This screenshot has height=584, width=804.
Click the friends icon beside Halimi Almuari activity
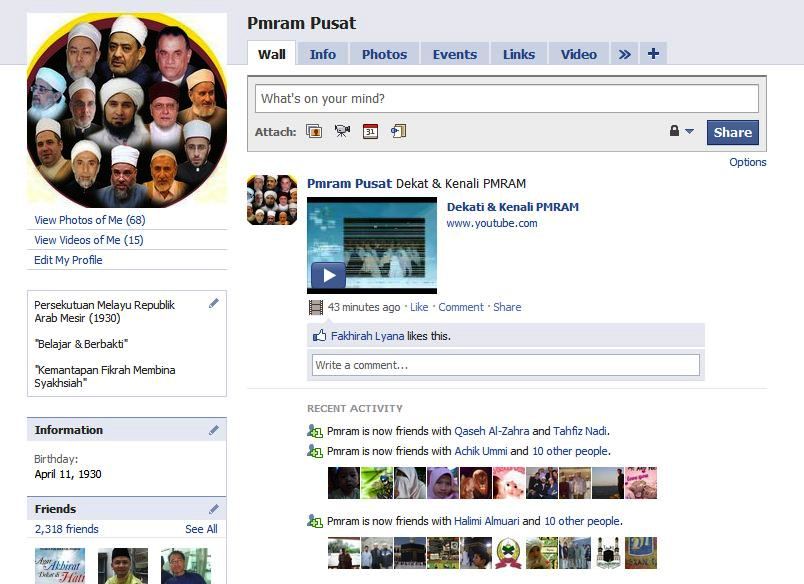click(x=315, y=521)
